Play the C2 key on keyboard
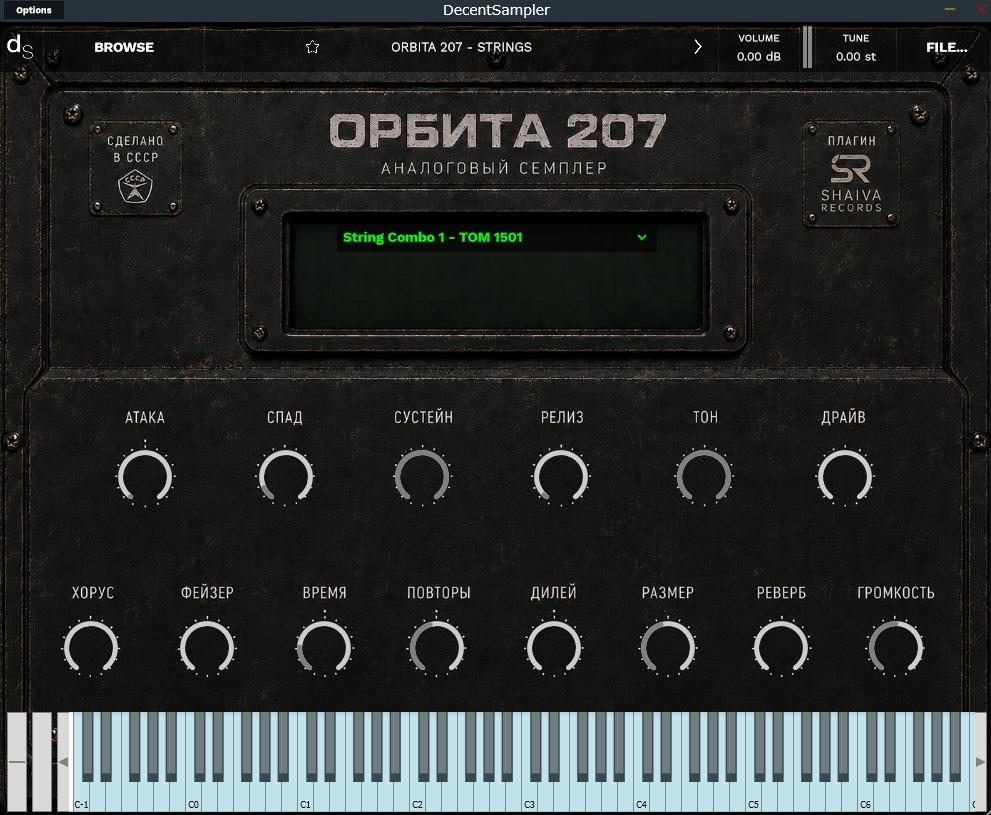This screenshot has height=815, width=991. click(x=417, y=796)
